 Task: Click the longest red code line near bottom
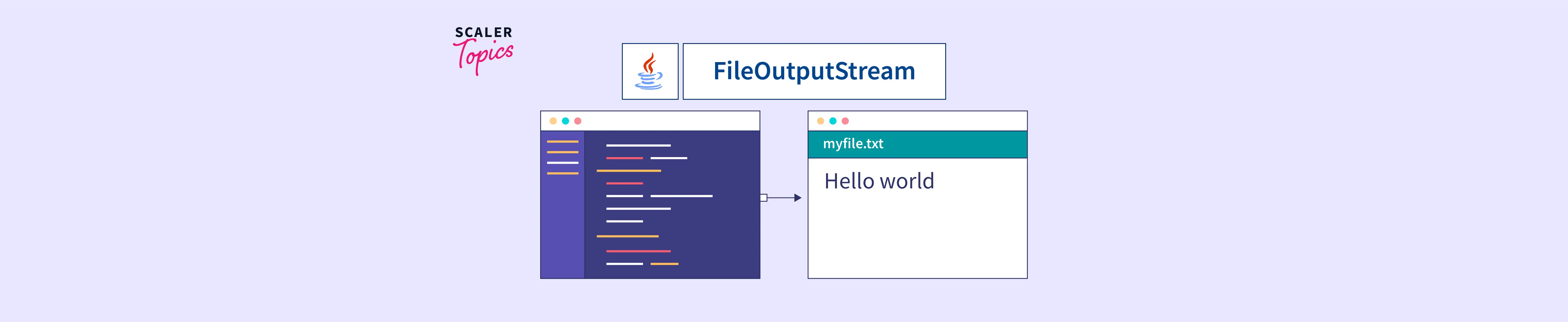(638, 251)
